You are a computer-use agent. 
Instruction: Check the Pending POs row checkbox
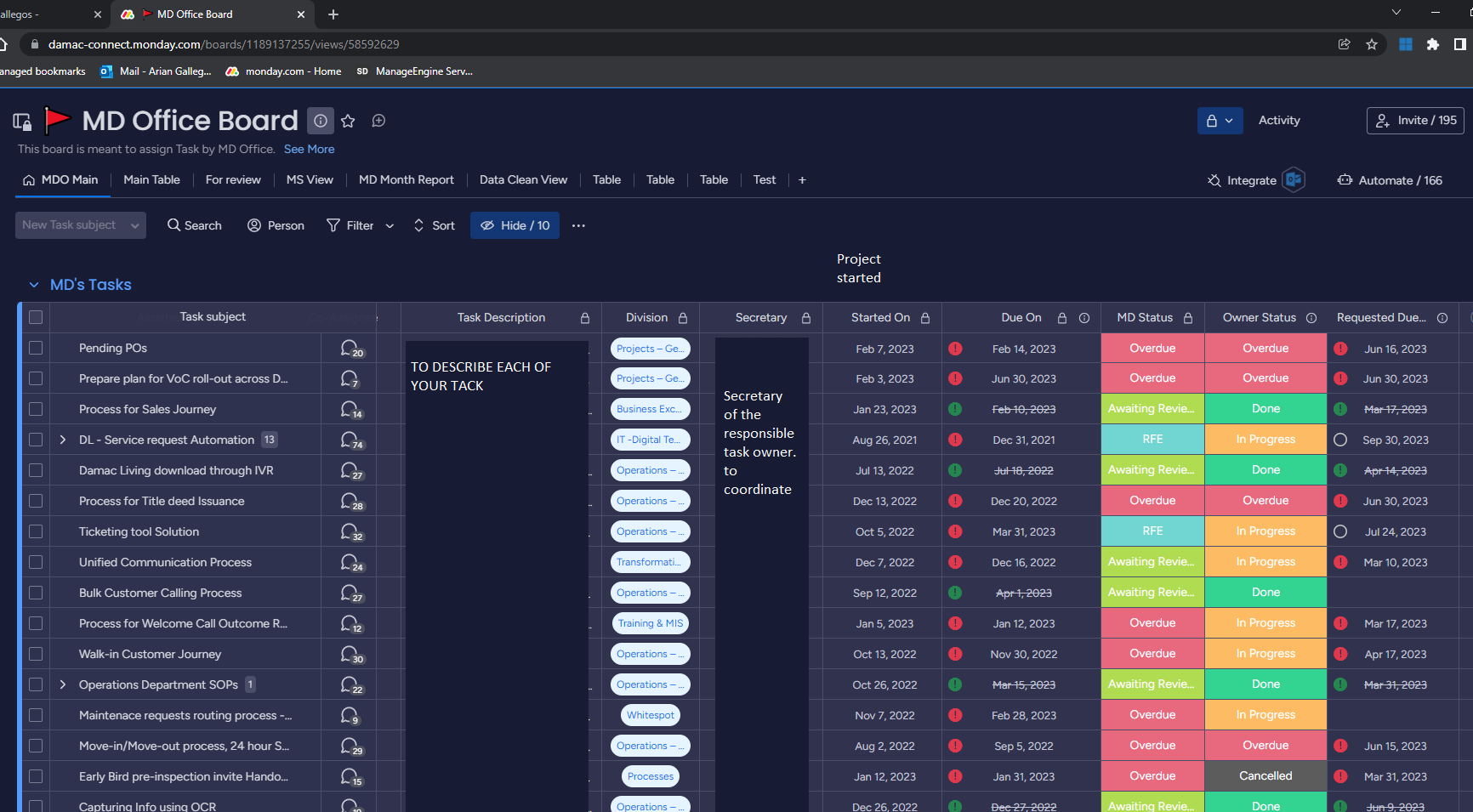click(36, 348)
